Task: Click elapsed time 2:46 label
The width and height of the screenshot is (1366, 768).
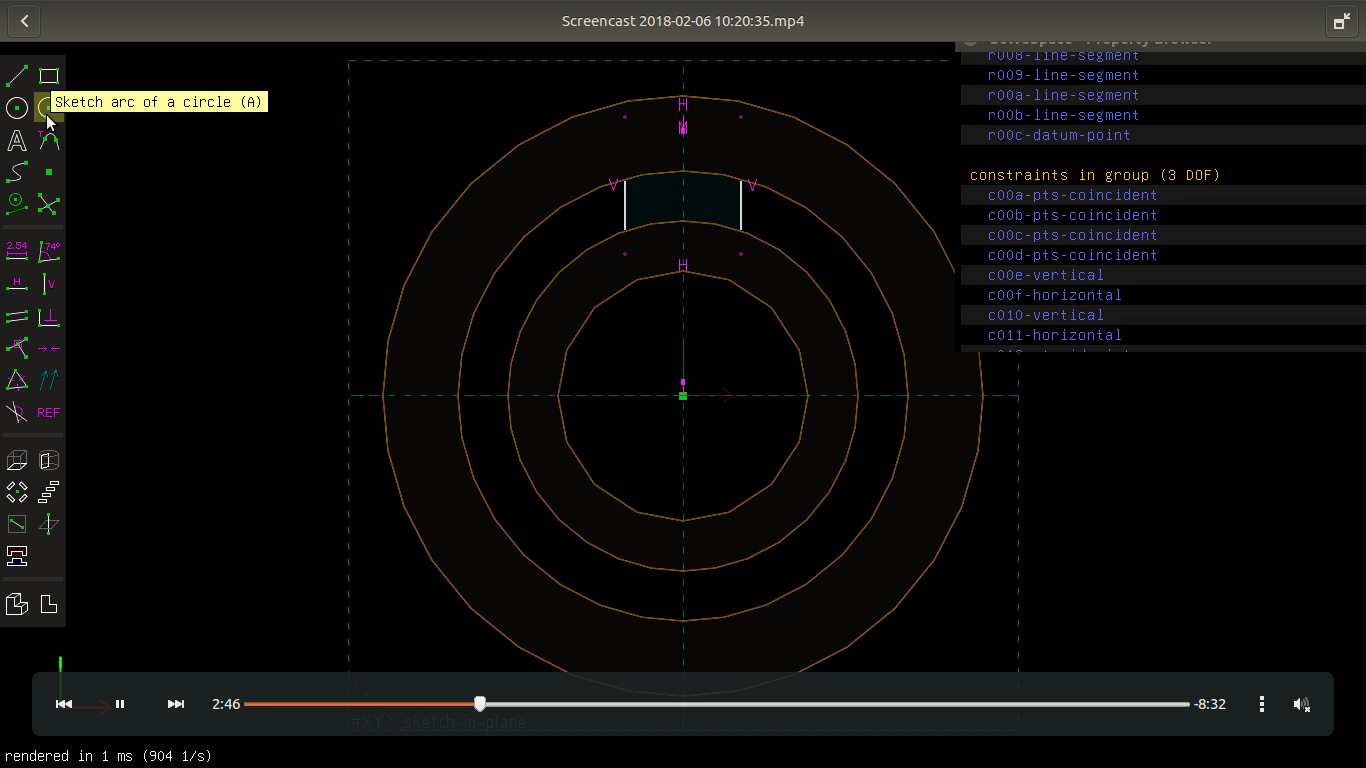Action: (x=226, y=704)
